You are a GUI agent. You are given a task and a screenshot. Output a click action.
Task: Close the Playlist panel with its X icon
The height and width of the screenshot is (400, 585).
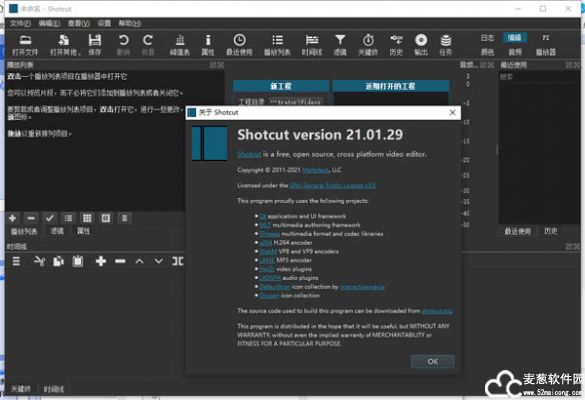click(221, 65)
